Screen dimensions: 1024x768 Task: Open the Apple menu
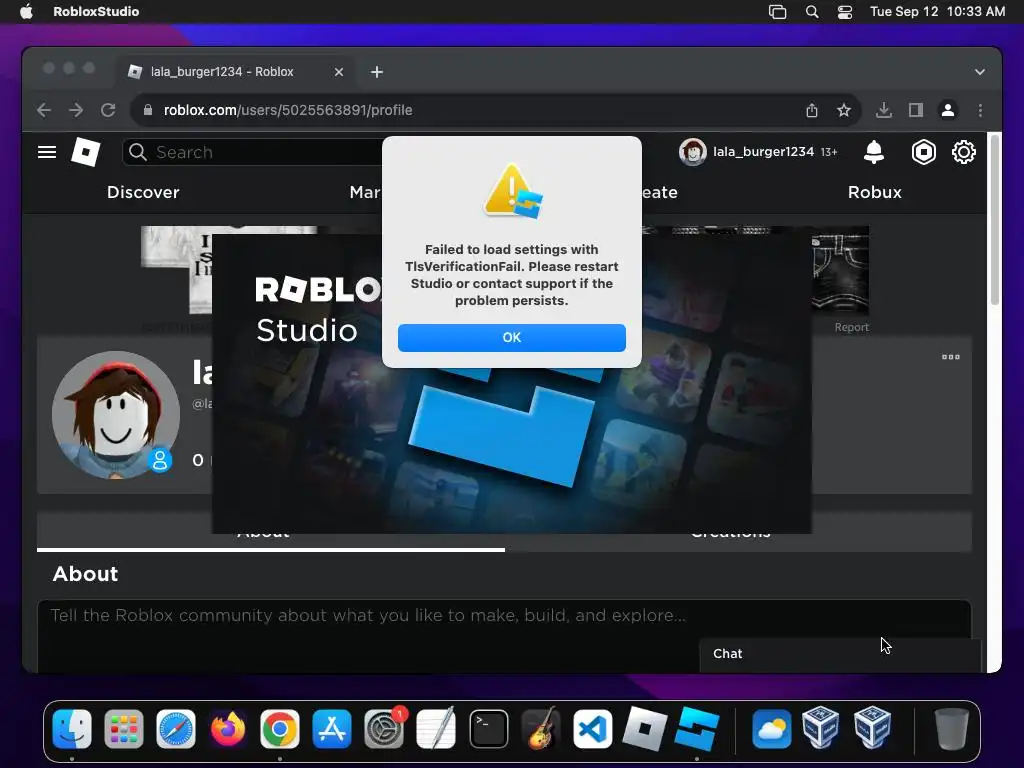[x=26, y=11]
